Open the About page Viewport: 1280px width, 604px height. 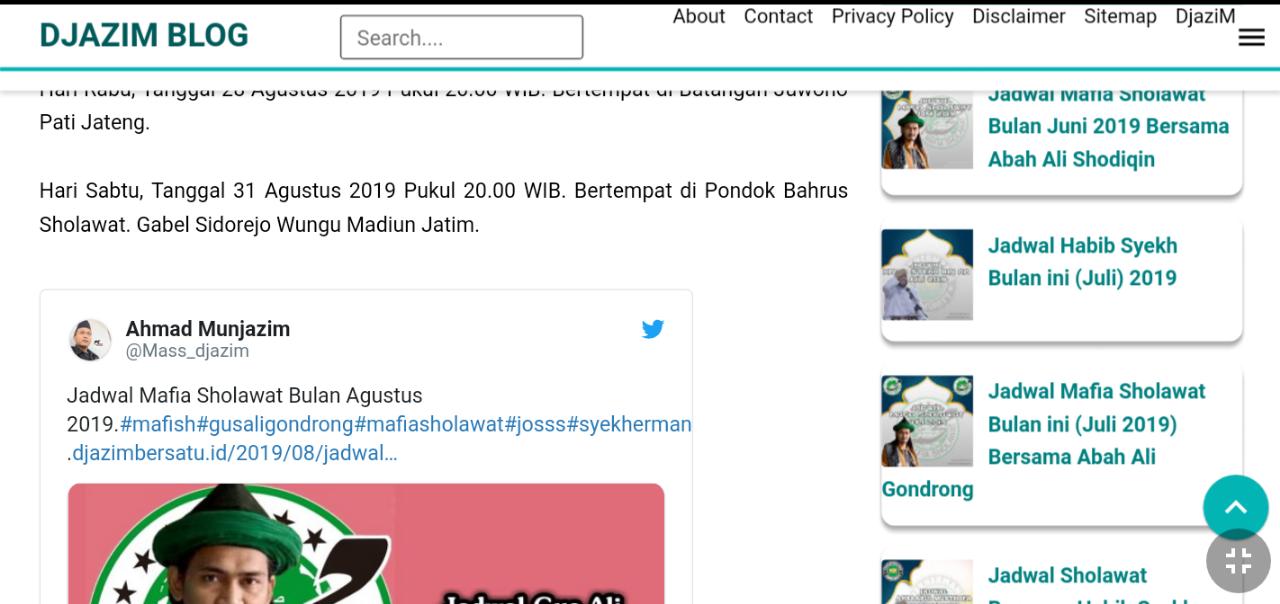click(x=698, y=16)
